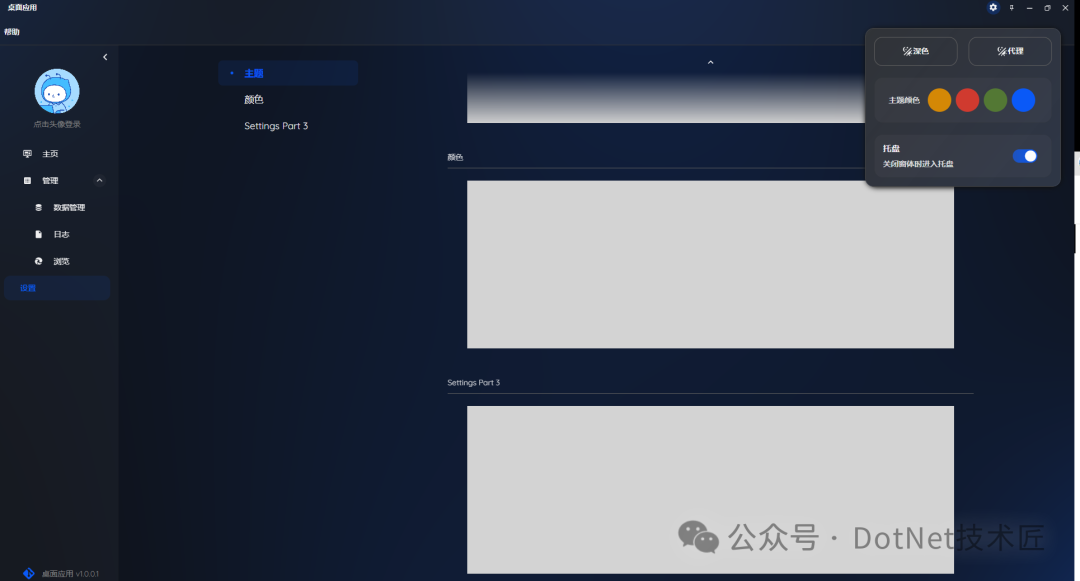Screen dimensions: 1080x581
Task: Click the 颜色 section heading in content
Action: [x=455, y=157]
